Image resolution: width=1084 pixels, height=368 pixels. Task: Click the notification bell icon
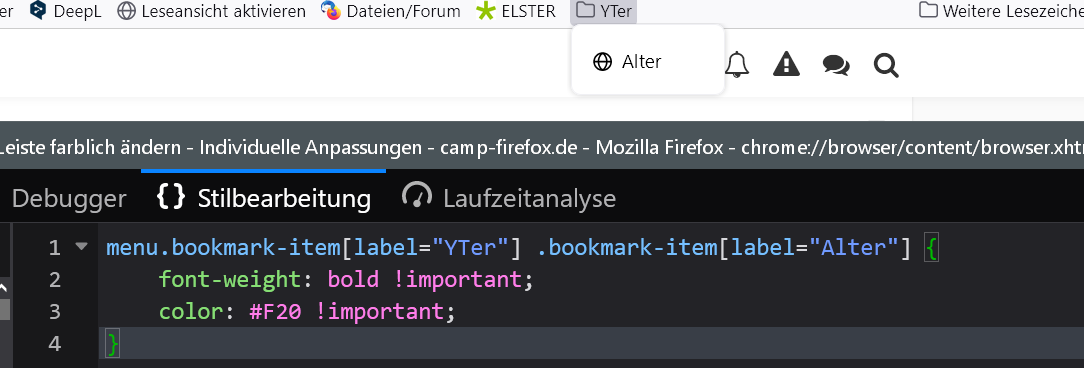pyautogui.click(x=737, y=64)
